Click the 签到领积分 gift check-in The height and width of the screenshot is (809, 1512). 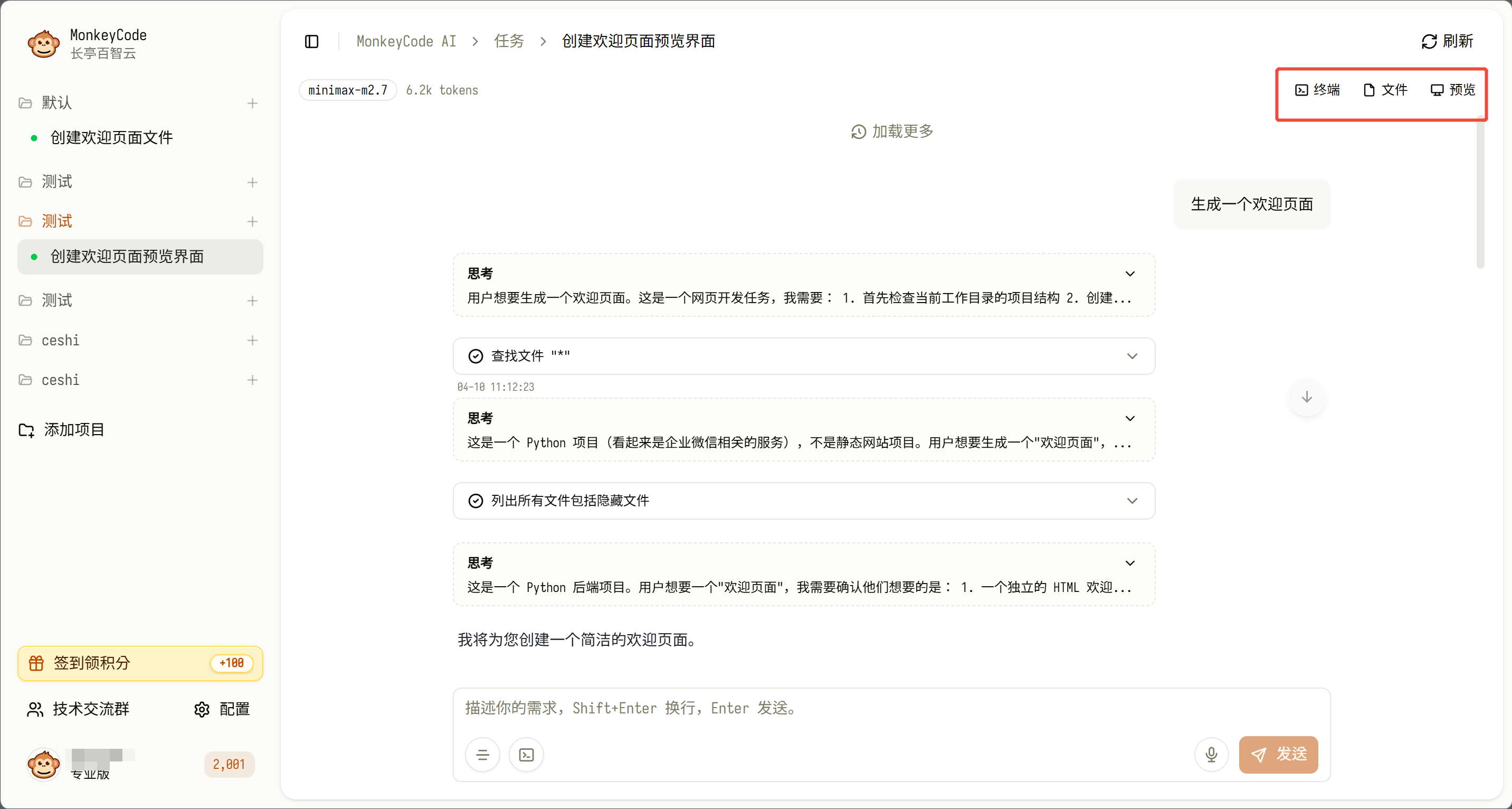coord(140,663)
